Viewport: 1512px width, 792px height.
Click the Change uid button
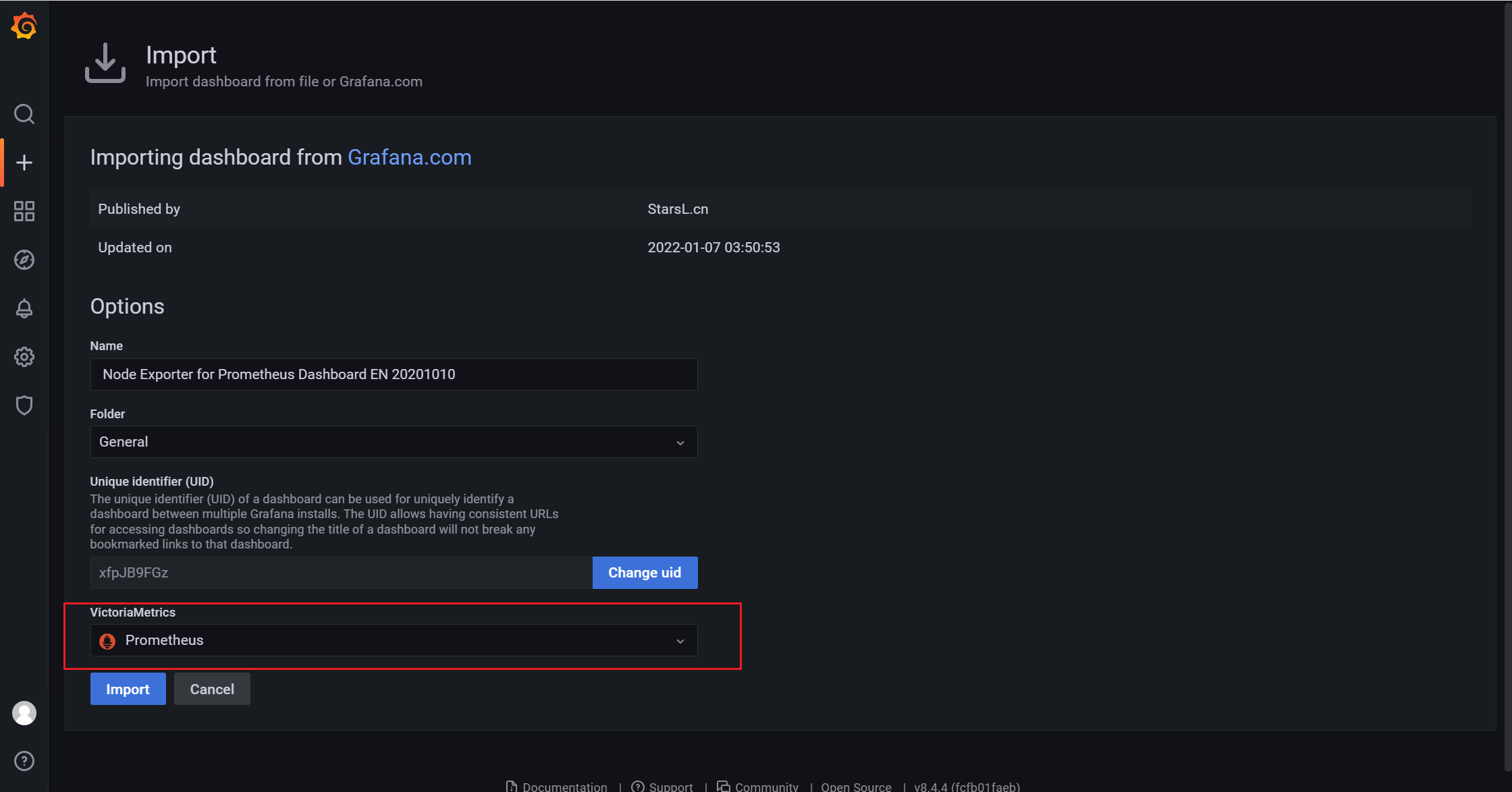tap(645, 573)
